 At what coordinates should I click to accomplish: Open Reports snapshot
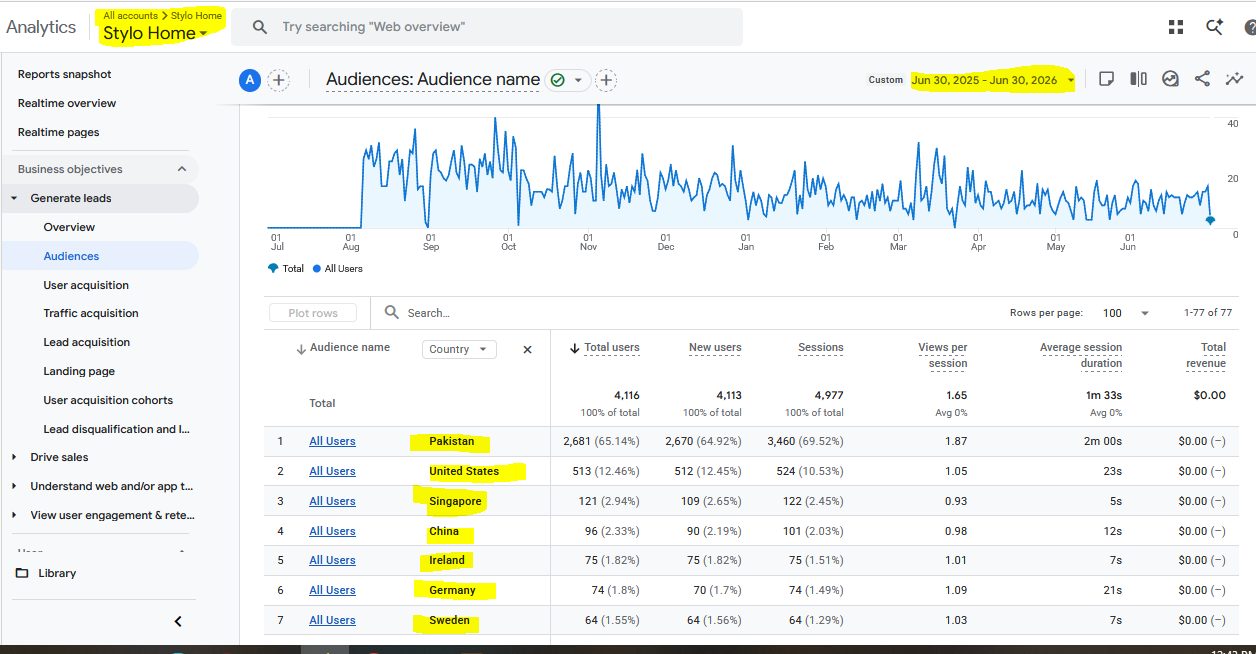pos(65,74)
